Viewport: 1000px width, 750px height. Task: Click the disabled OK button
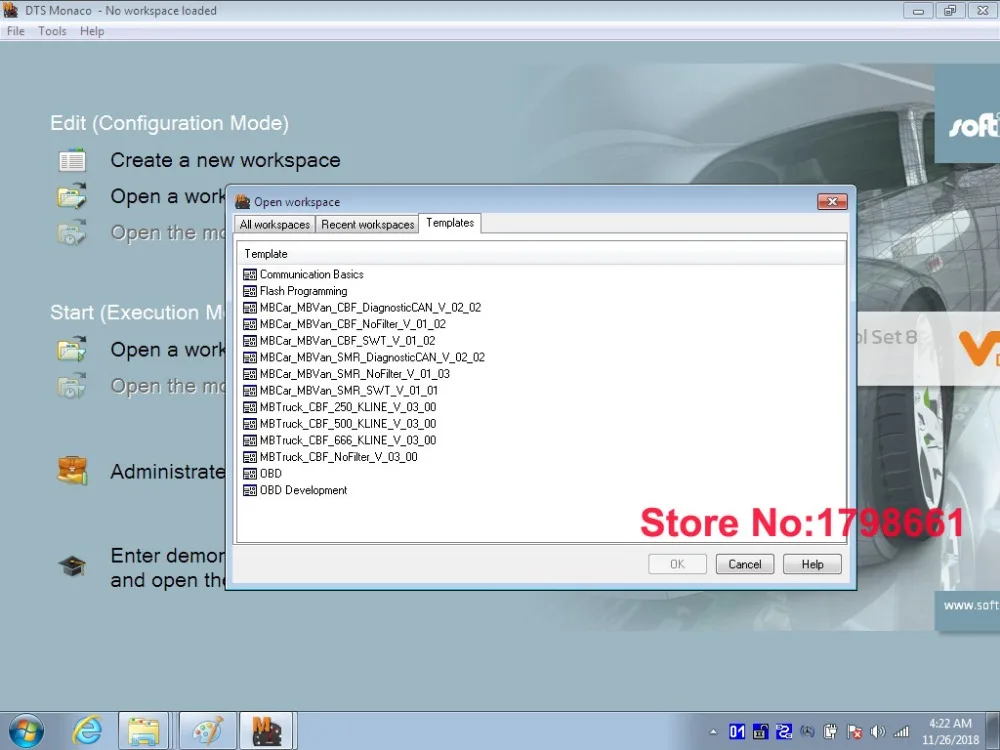(x=677, y=564)
